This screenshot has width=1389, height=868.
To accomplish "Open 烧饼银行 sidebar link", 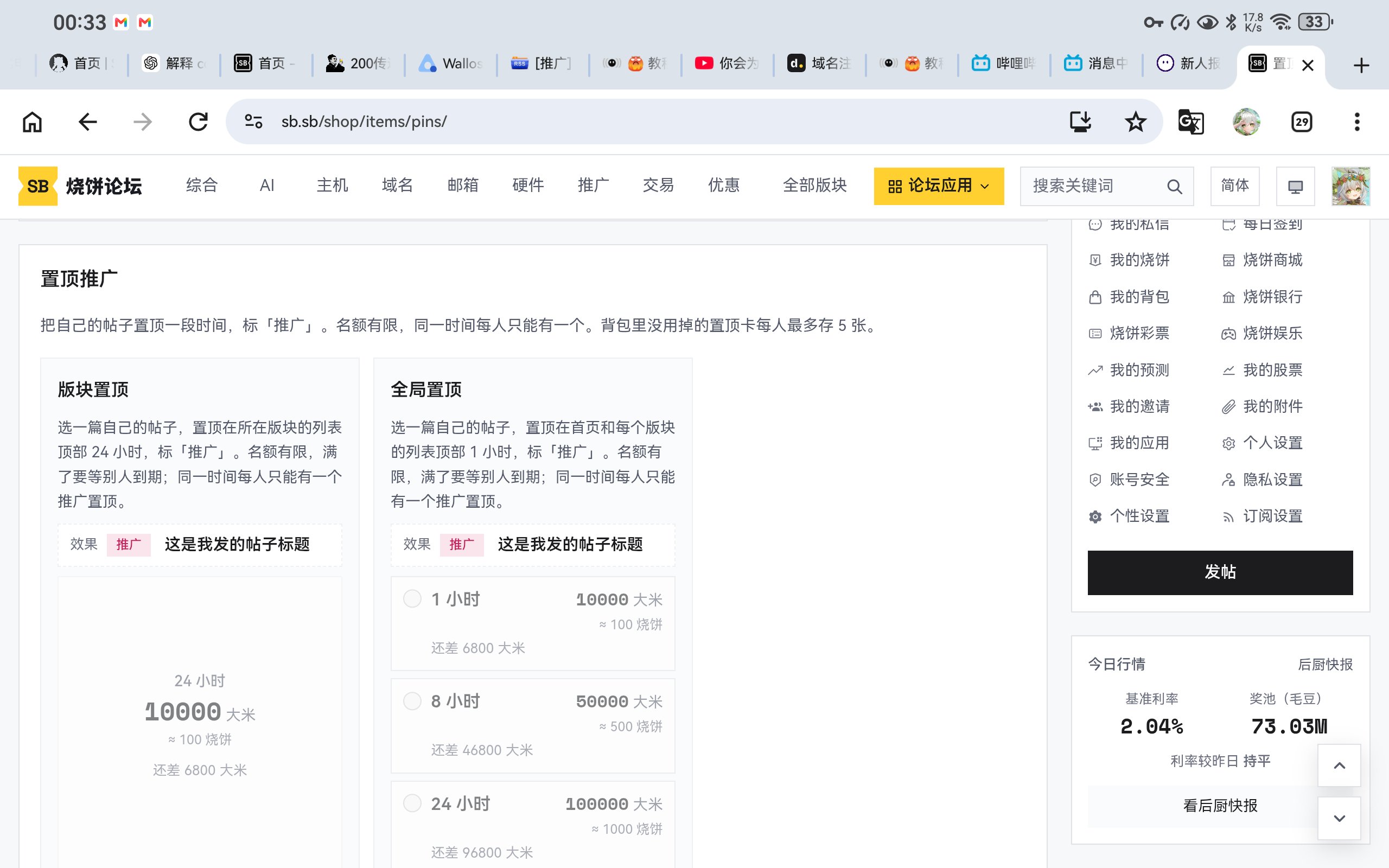I will point(1262,297).
